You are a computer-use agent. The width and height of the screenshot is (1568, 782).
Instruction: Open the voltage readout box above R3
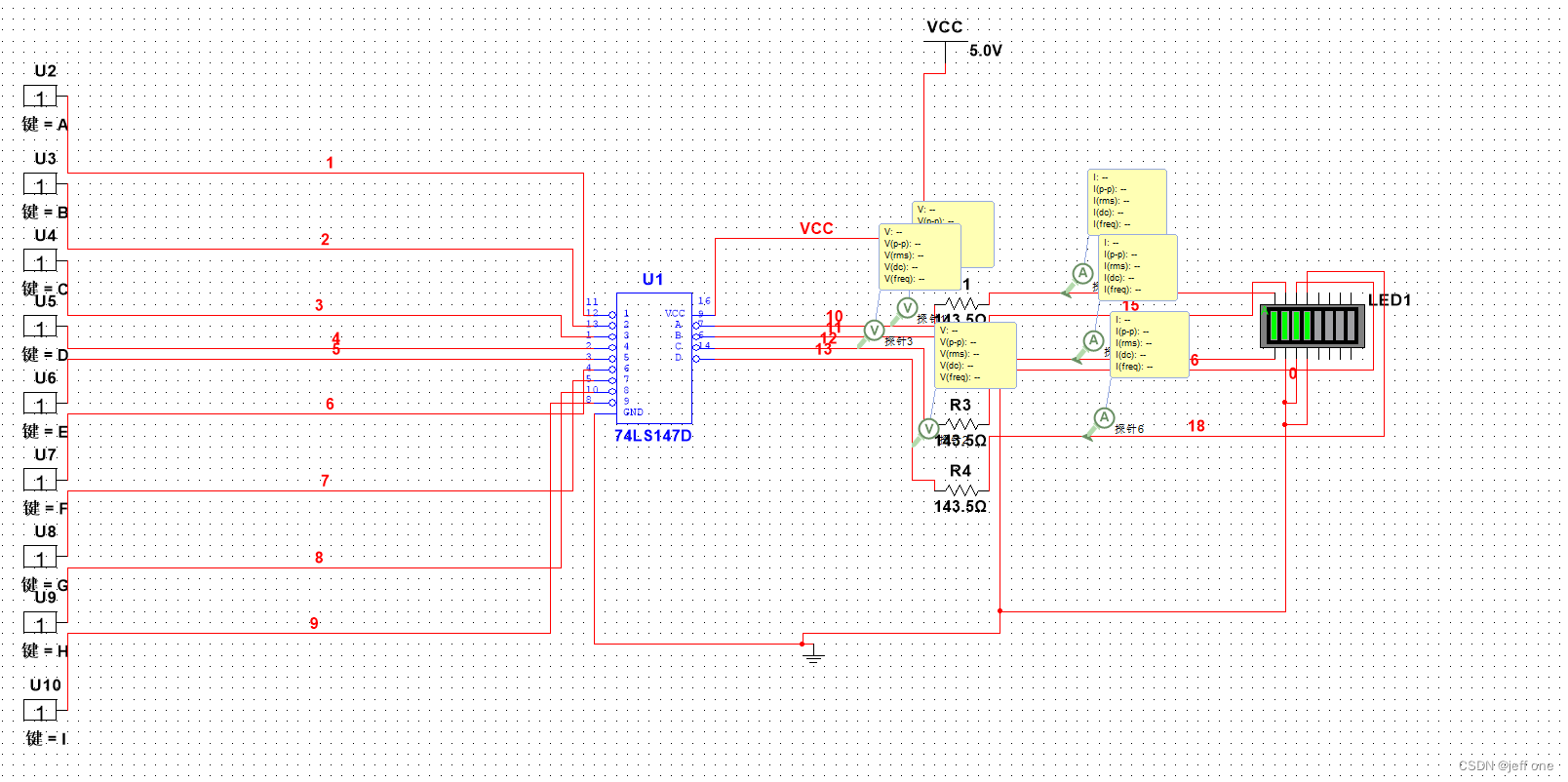point(976,356)
